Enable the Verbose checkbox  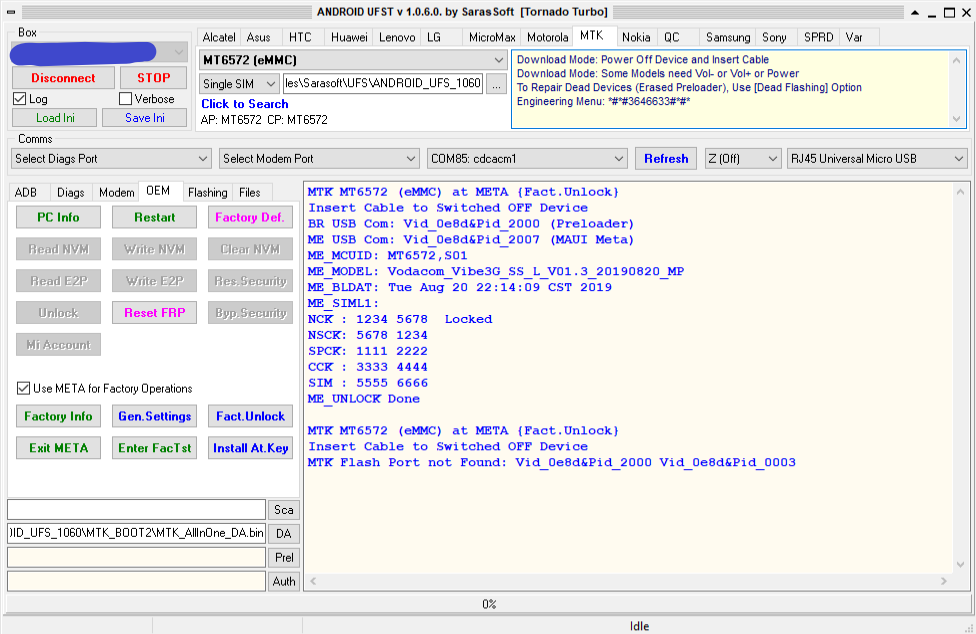[126, 99]
